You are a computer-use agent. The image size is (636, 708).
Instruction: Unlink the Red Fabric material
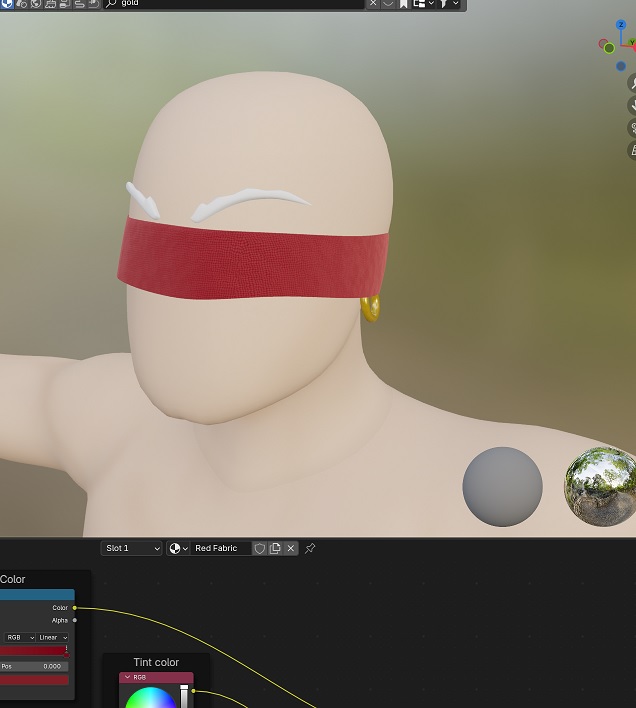[291, 548]
